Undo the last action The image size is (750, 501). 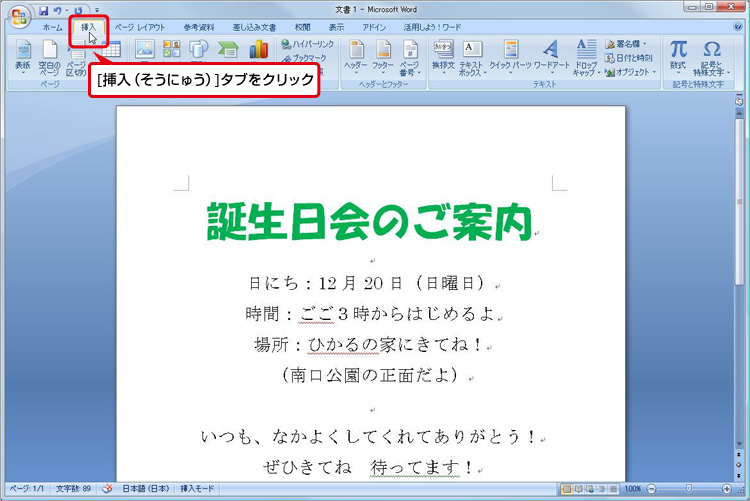point(57,10)
